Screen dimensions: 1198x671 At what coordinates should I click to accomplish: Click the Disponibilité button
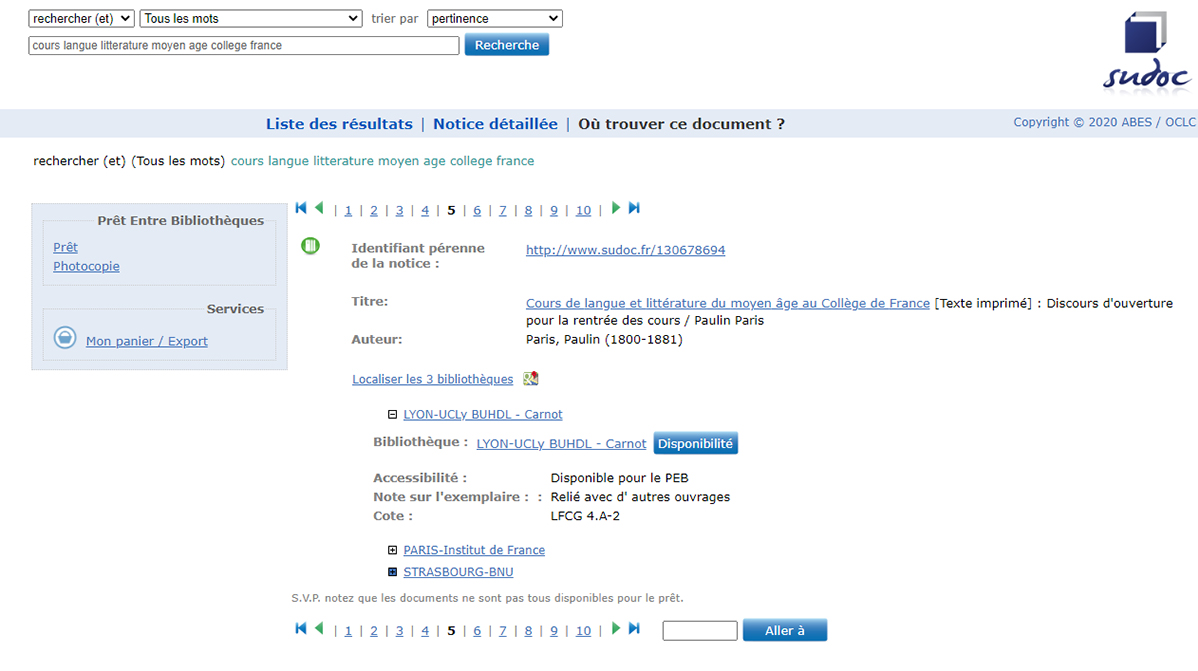coord(695,443)
